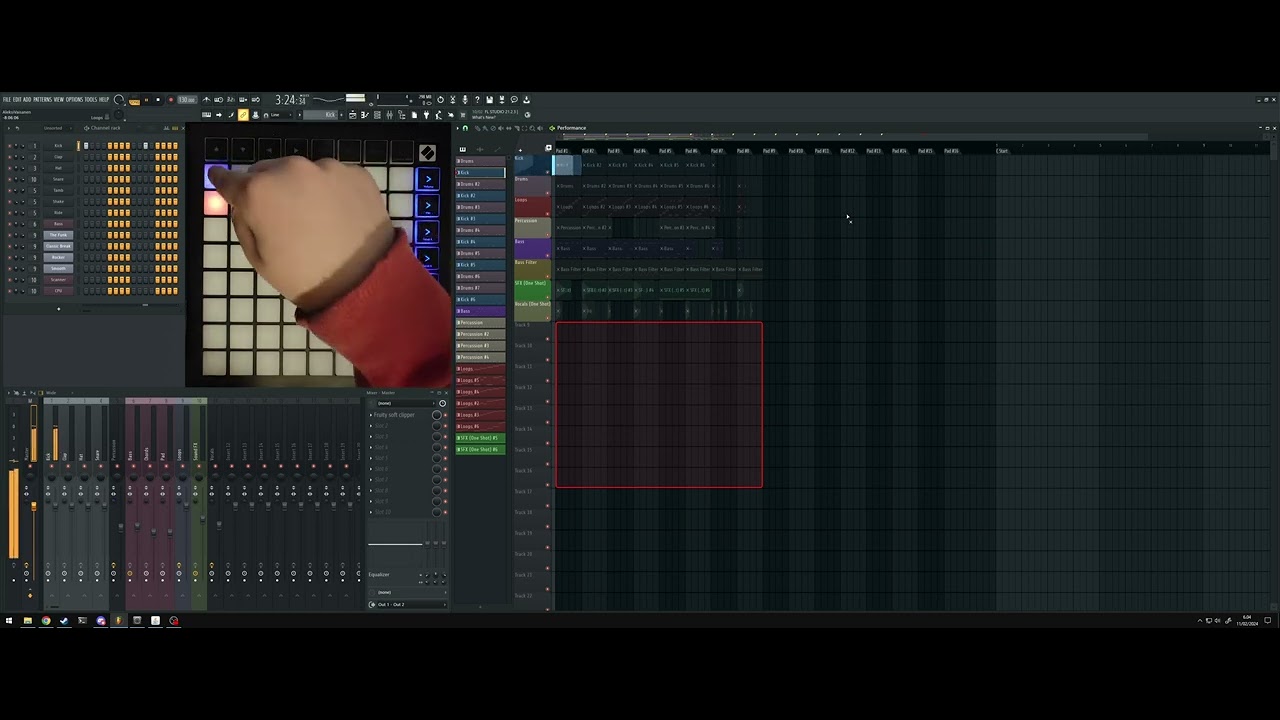Open the EDIT menu
The image size is (1280, 720).
[17, 100]
